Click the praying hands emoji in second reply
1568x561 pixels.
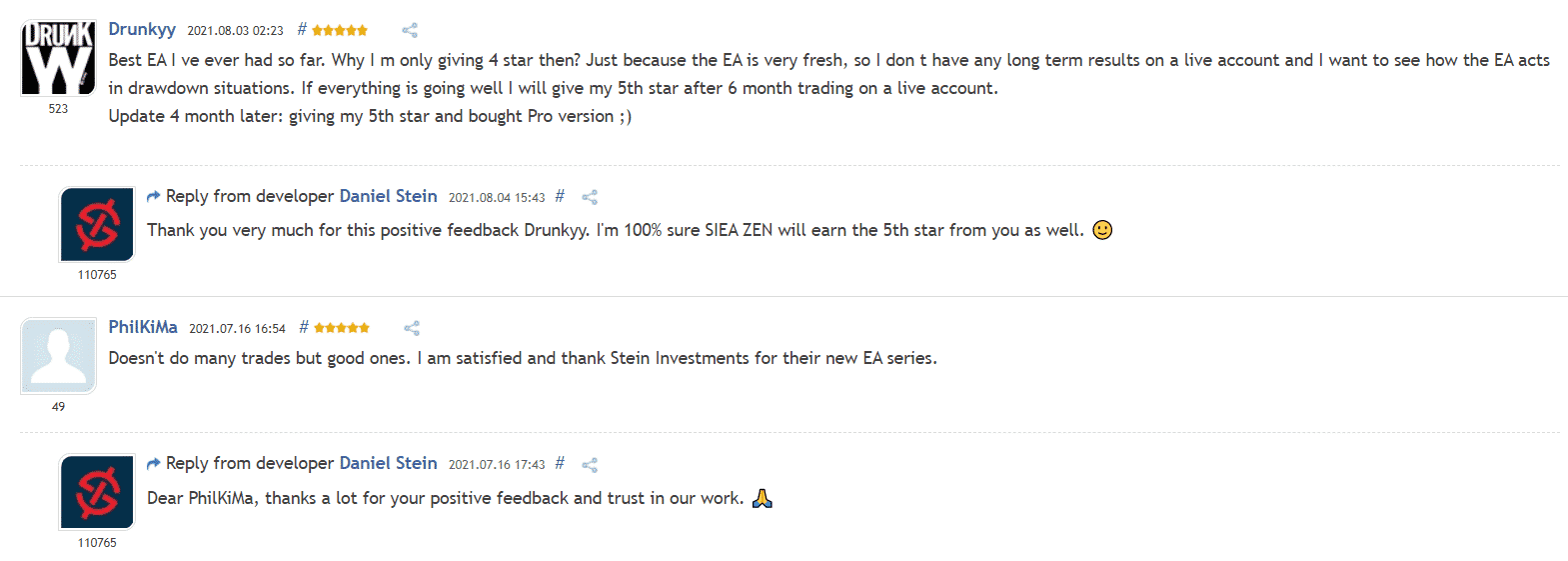pos(763,498)
